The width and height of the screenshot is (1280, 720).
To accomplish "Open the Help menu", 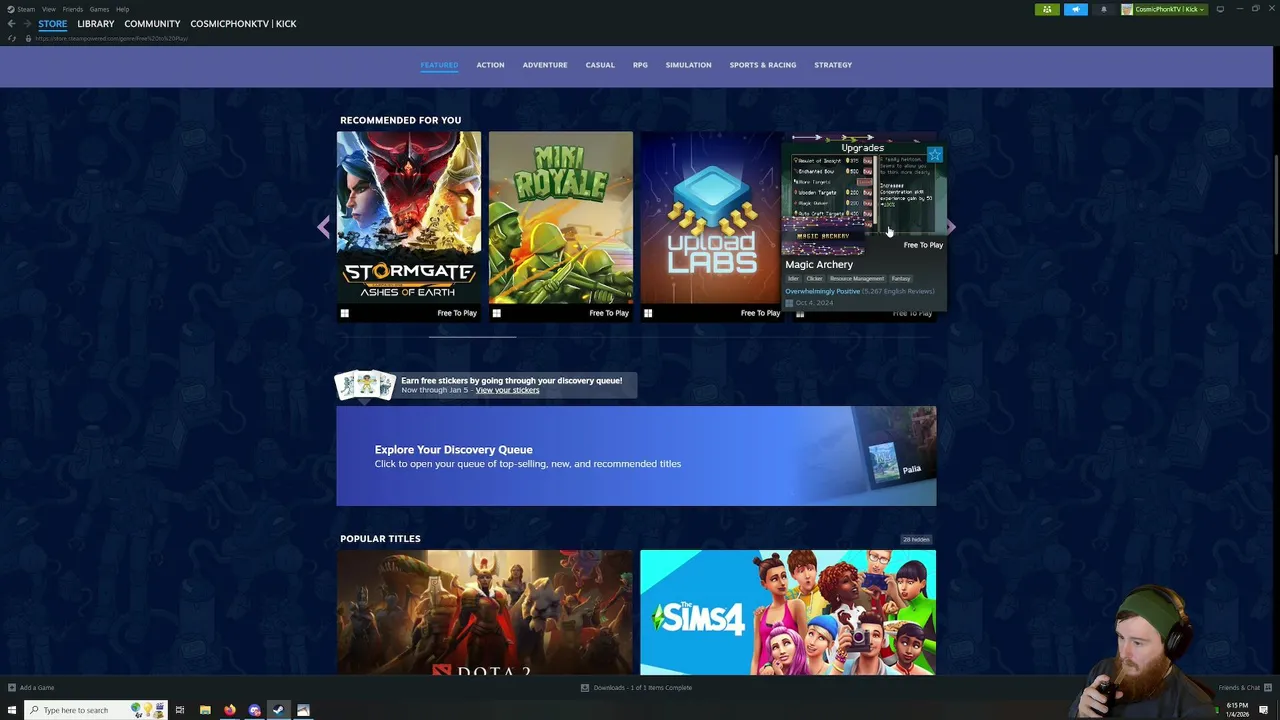I will pos(122,9).
